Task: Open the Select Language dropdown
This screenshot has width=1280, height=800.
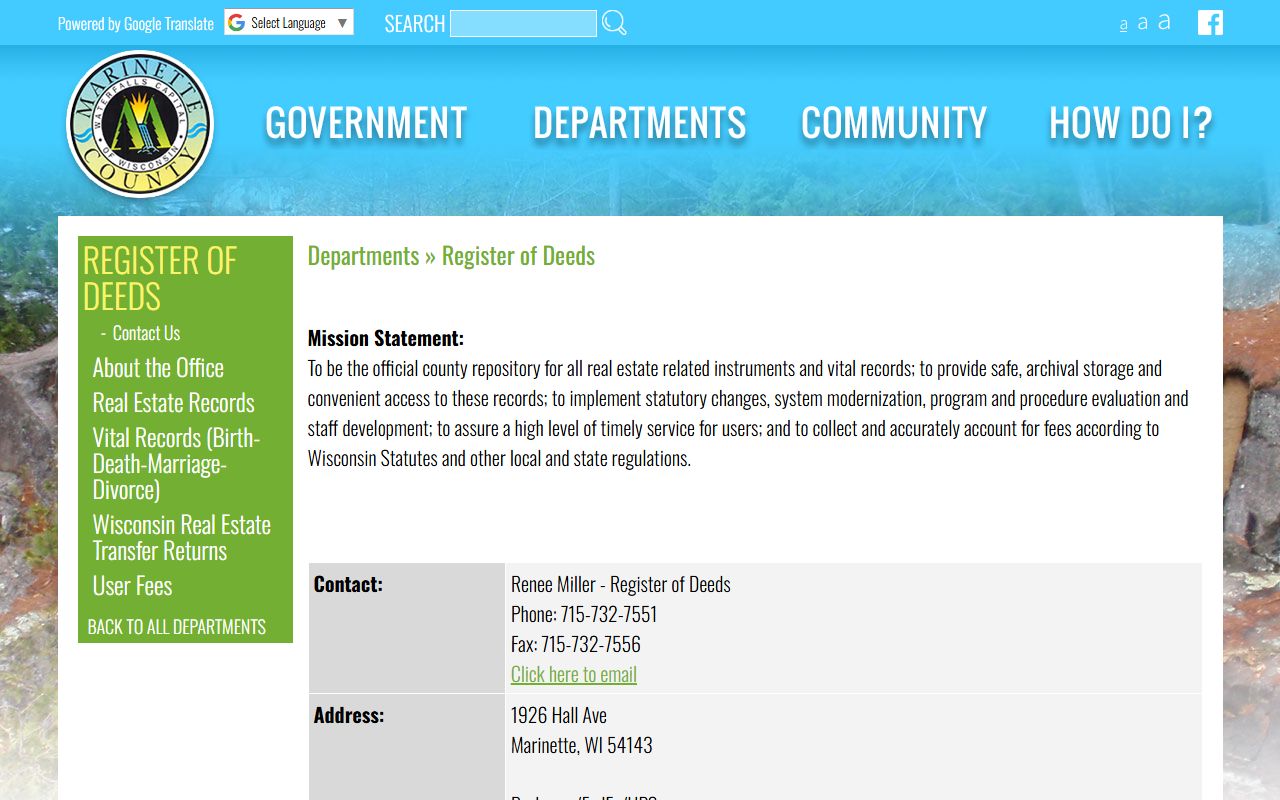Action: click(x=289, y=22)
